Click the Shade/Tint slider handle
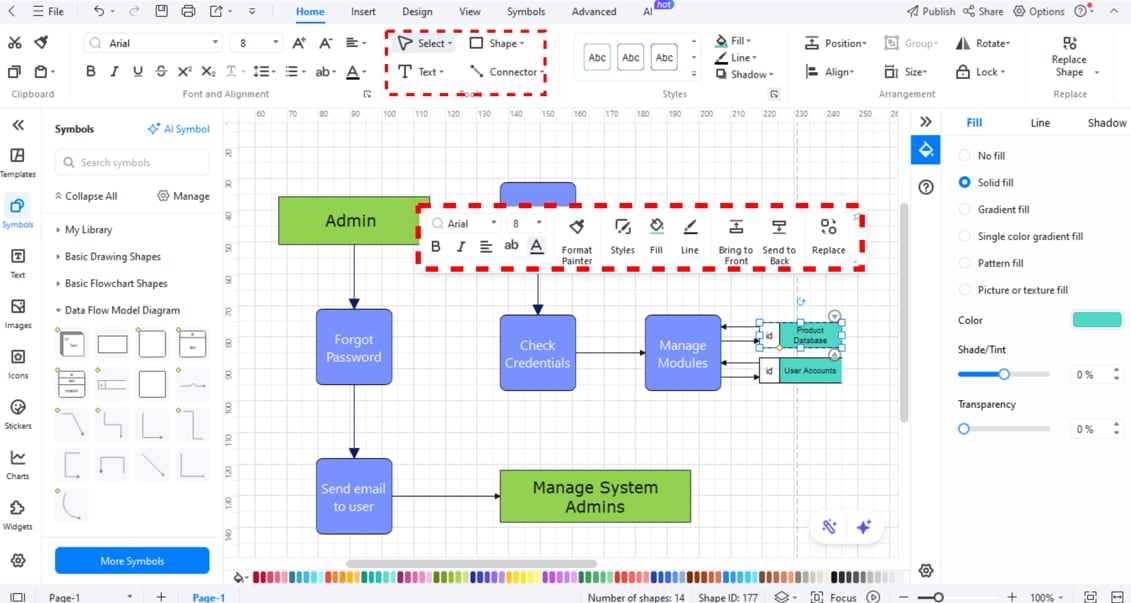The width and height of the screenshot is (1131, 603). pos(1003,374)
